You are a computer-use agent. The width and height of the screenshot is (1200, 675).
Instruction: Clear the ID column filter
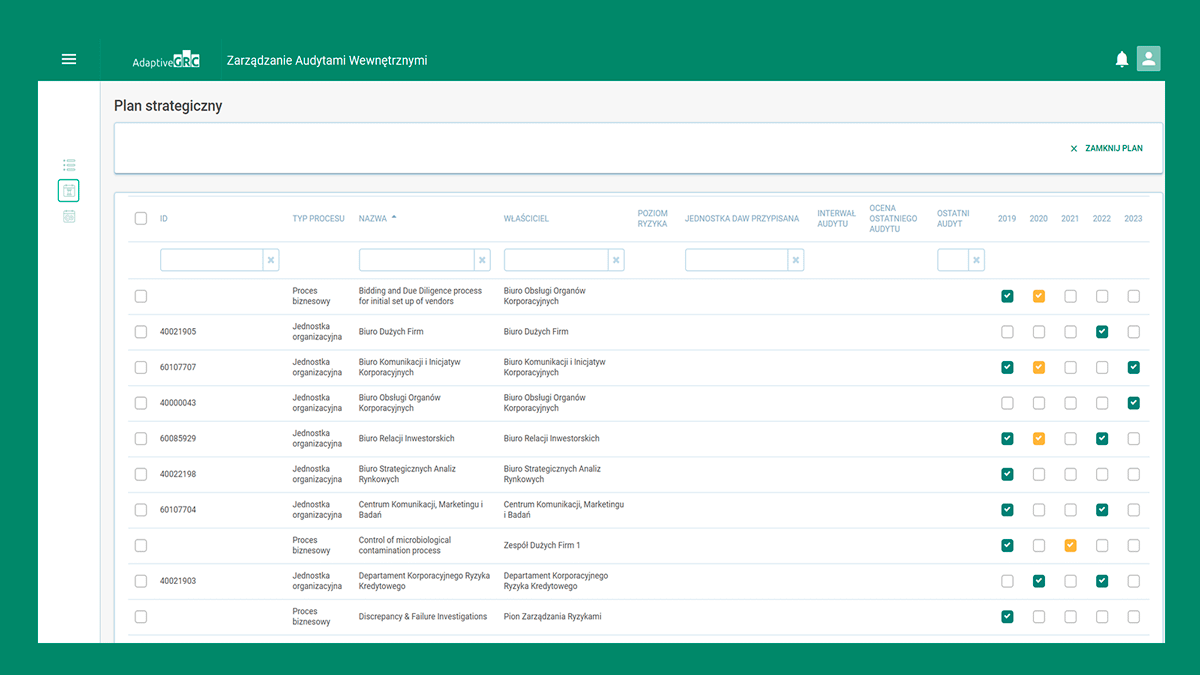pyautogui.click(x=270, y=260)
